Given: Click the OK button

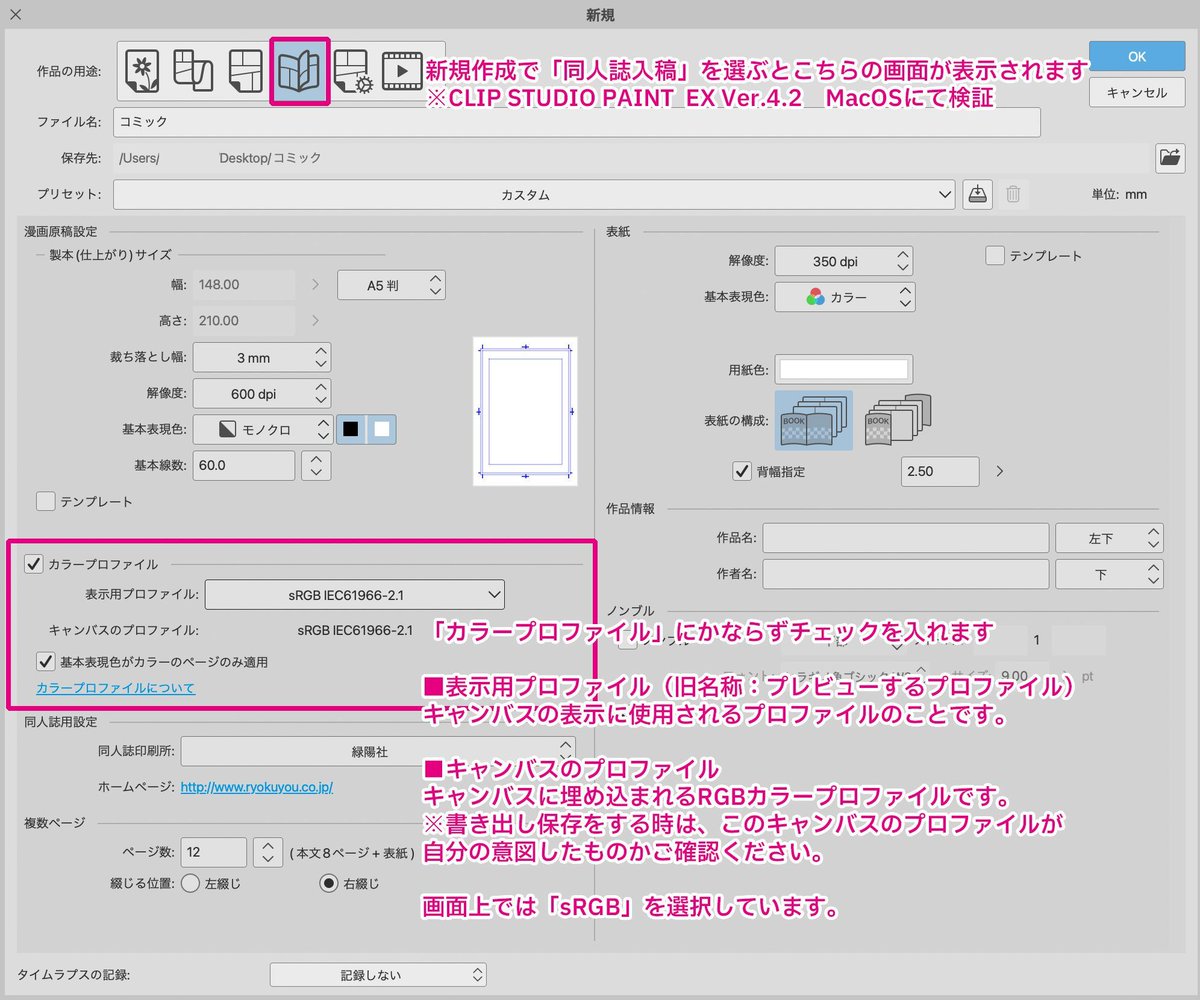Looking at the screenshot, I should point(1136,56).
